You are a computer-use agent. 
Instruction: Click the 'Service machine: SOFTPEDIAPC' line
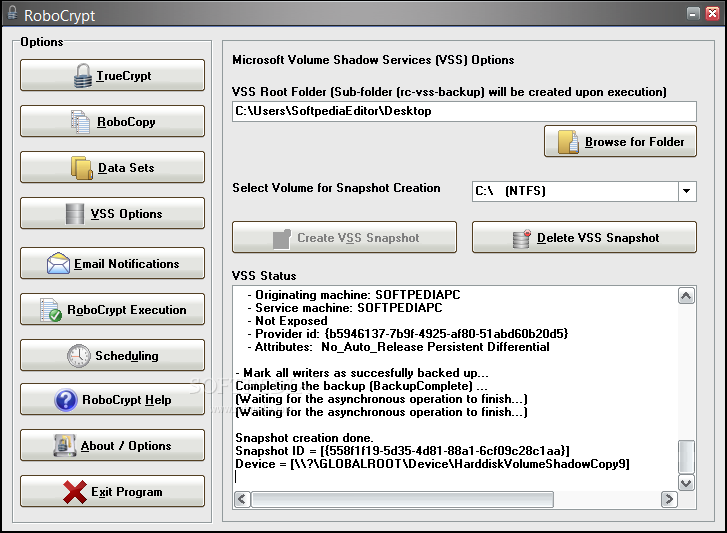tap(344, 308)
